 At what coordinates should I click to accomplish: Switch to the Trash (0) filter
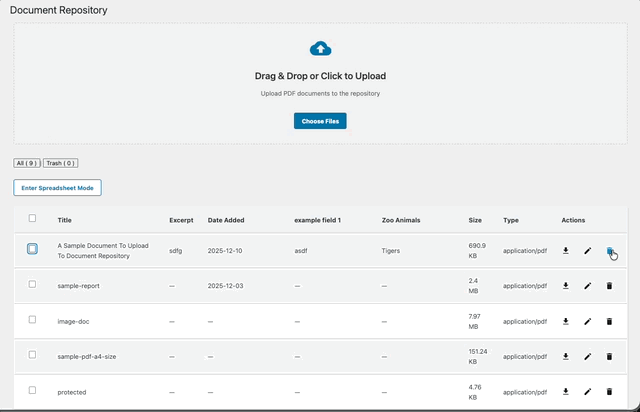pyautogui.click(x=60, y=163)
